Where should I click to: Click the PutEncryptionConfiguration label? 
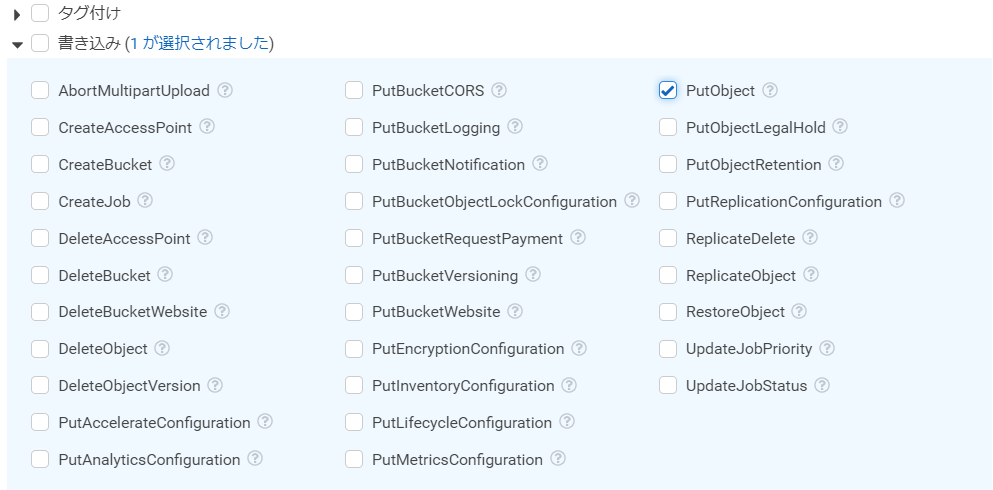click(x=468, y=349)
